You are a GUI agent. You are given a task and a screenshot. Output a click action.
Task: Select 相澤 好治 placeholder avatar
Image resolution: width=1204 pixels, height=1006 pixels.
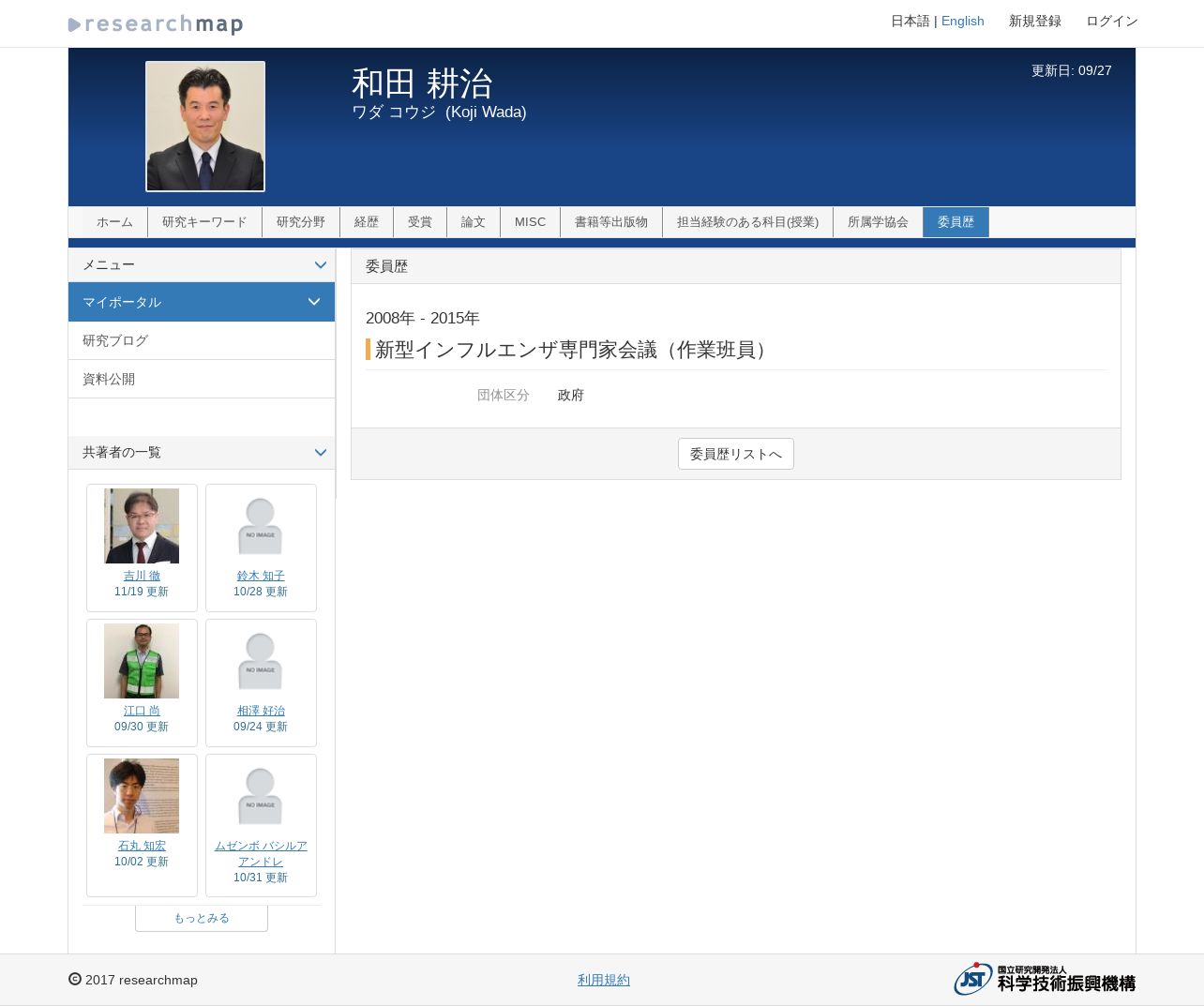(260, 661)
